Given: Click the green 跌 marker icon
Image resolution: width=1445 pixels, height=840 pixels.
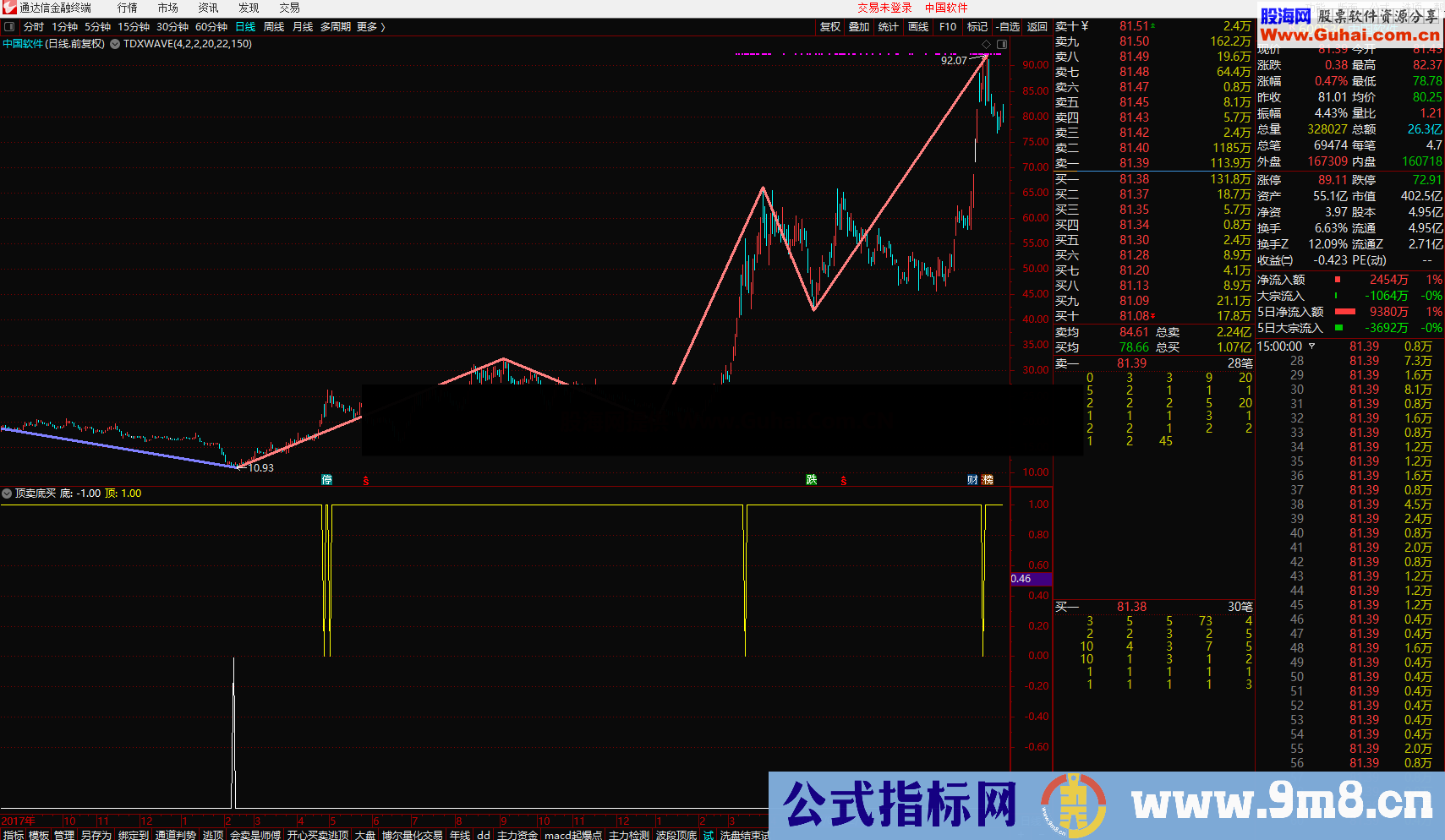Looking at the screenshot, I should [x=812, y=480].
